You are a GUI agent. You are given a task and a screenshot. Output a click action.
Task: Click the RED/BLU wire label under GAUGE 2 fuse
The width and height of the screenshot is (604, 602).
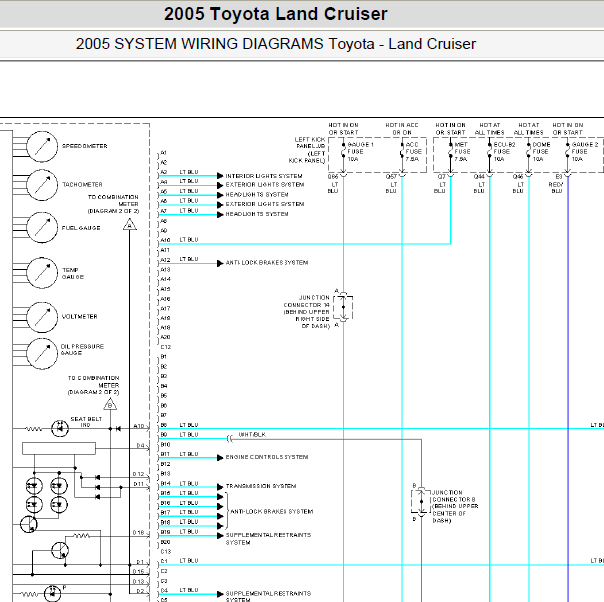click(x=556, y=188)
